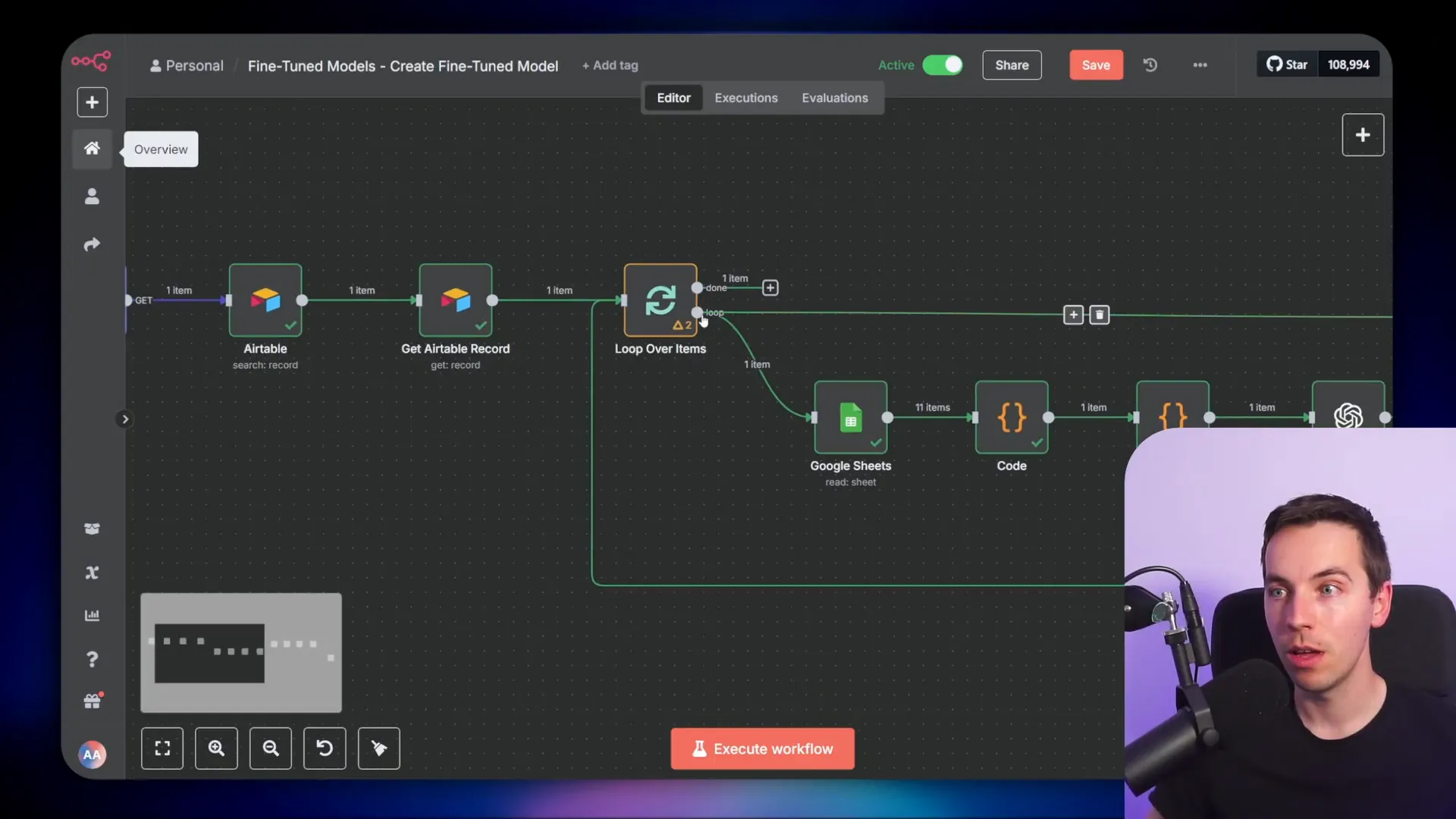Open the workflow history clock icon
Screen dimensions: 1456x819
[1150, 65]
